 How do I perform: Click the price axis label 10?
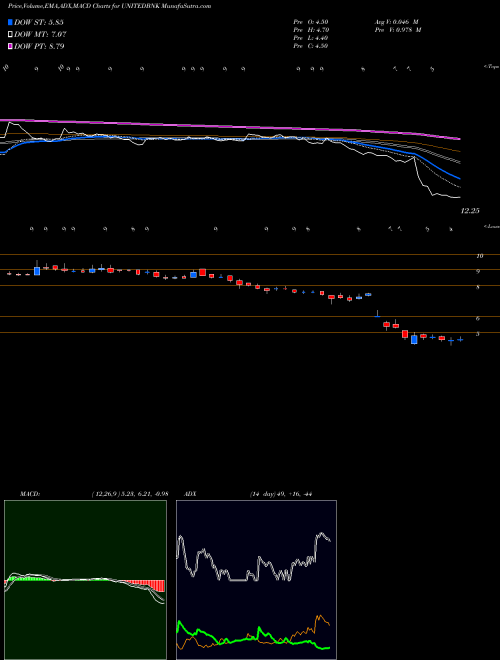[480, 256]
